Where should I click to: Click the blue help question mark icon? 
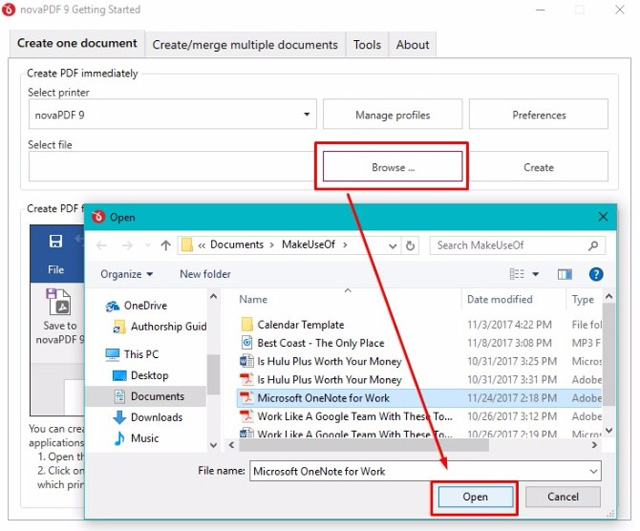pos(596,274)
